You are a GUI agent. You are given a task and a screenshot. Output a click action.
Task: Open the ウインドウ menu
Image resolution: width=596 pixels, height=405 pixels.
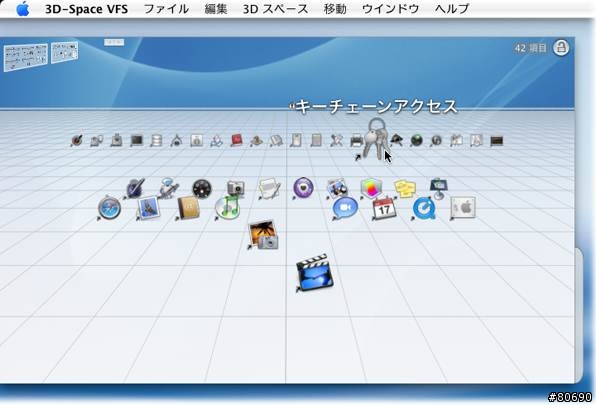click(390, 9)
